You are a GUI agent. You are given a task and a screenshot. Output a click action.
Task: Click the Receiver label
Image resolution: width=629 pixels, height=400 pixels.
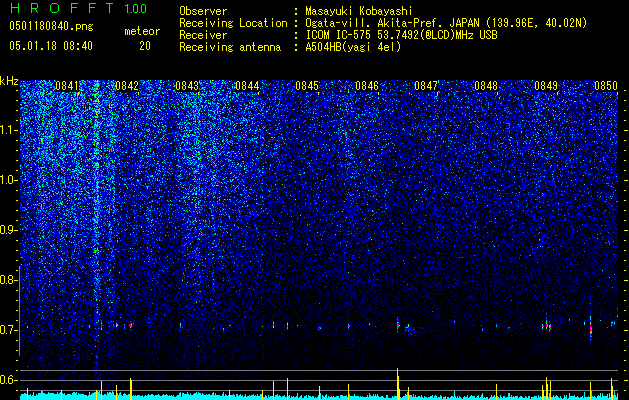pos(203,35)
